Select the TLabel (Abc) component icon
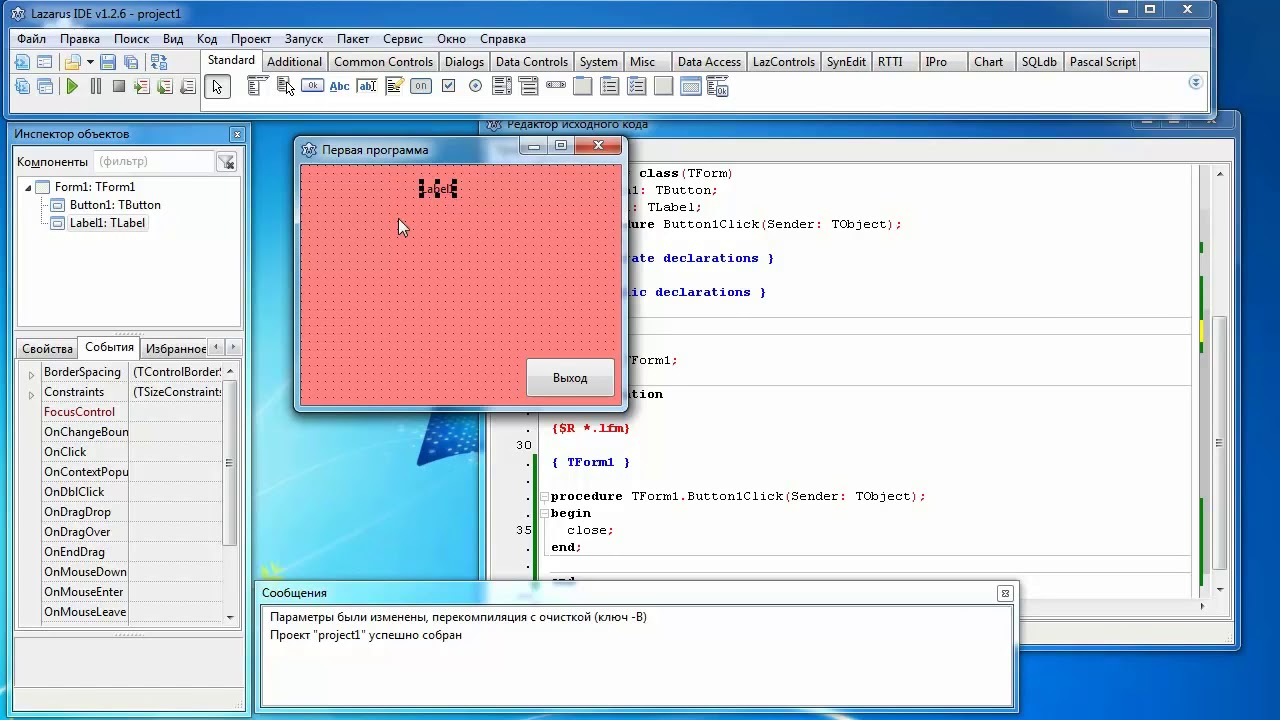The height and width of the screenshot is (720, 1280). tap(340, 86)
